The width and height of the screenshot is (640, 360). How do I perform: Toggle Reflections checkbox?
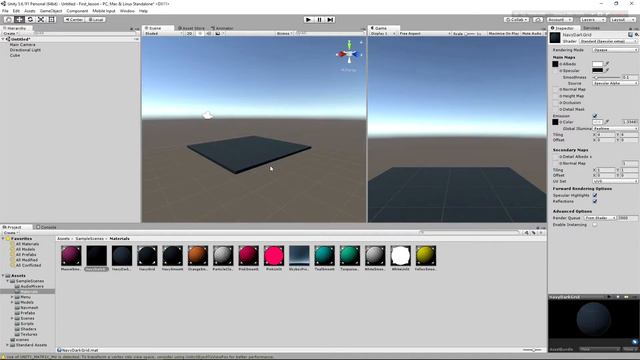595,201
